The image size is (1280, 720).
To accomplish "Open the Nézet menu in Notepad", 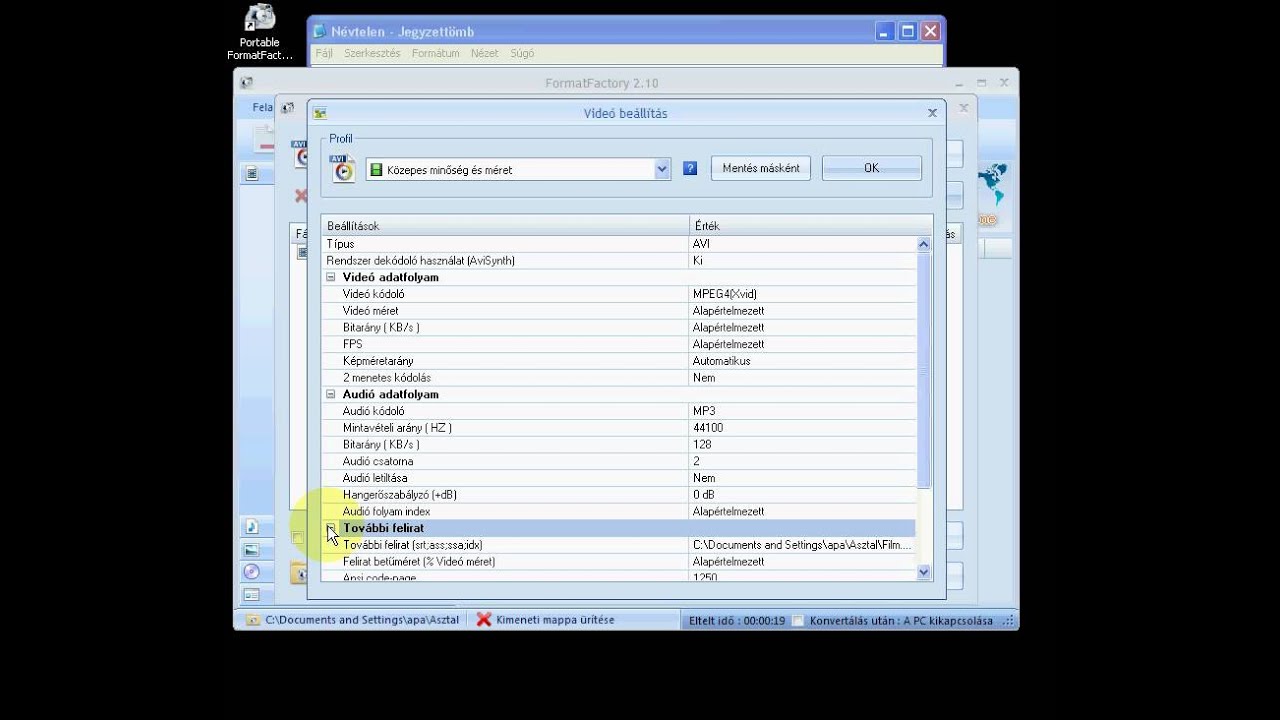I will (484, 53).
